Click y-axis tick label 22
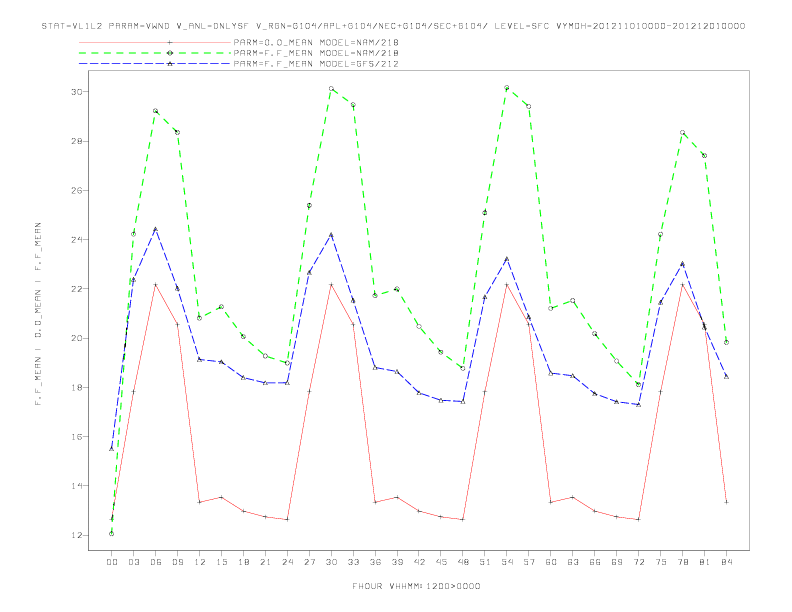Screen dimensions: 792x612 click(76, 289)
